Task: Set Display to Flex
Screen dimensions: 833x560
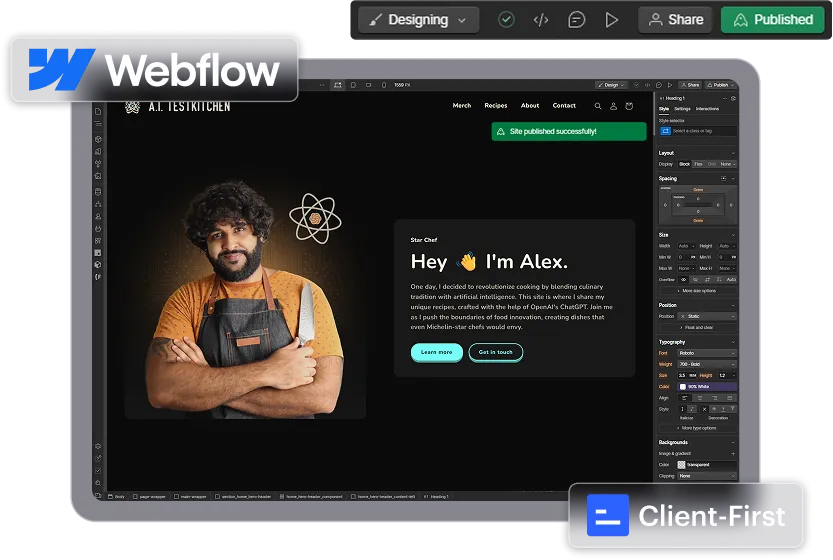Action: [699, 164]
